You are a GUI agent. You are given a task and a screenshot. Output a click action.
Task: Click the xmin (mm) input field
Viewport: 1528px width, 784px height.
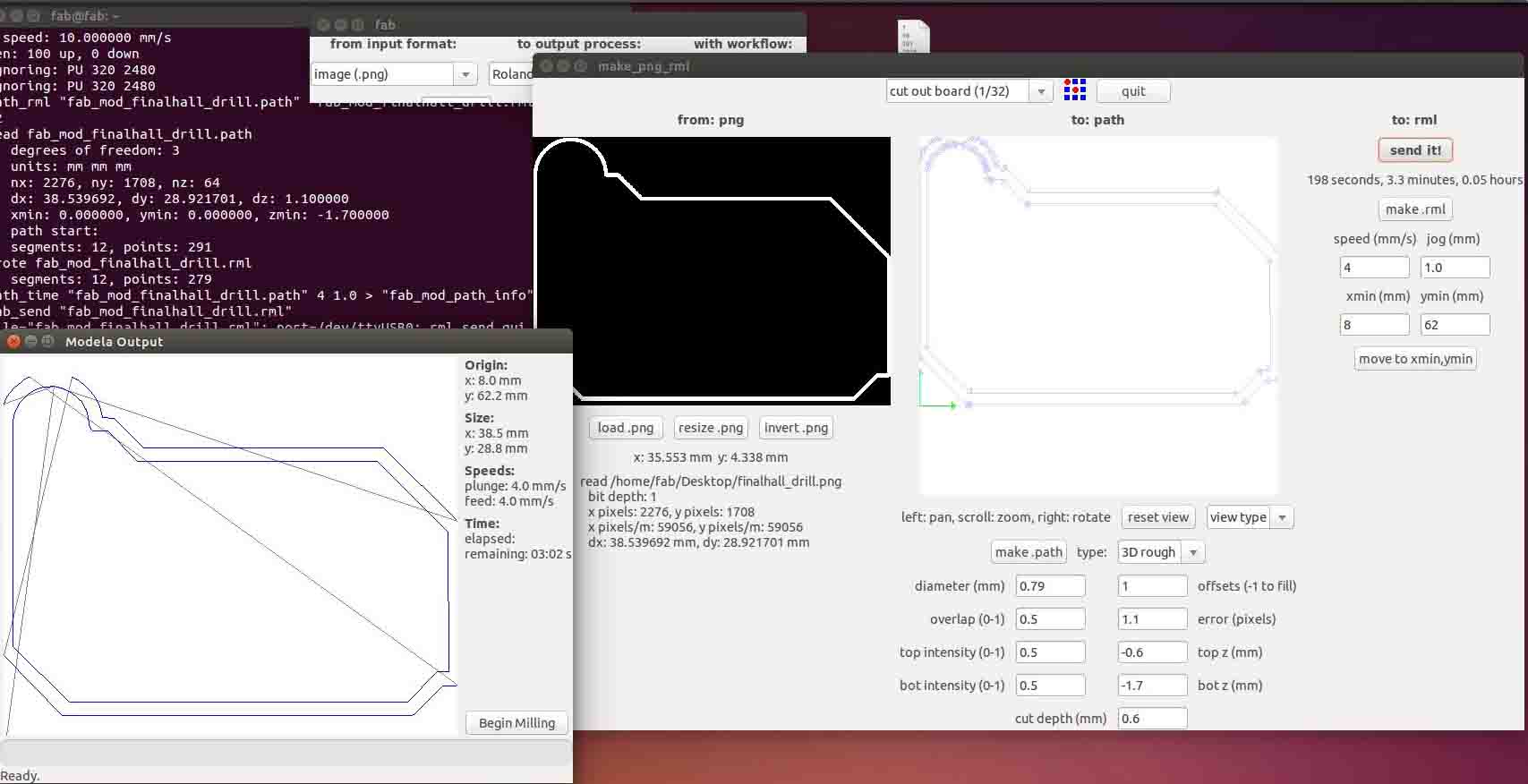tap(1374, 325)
